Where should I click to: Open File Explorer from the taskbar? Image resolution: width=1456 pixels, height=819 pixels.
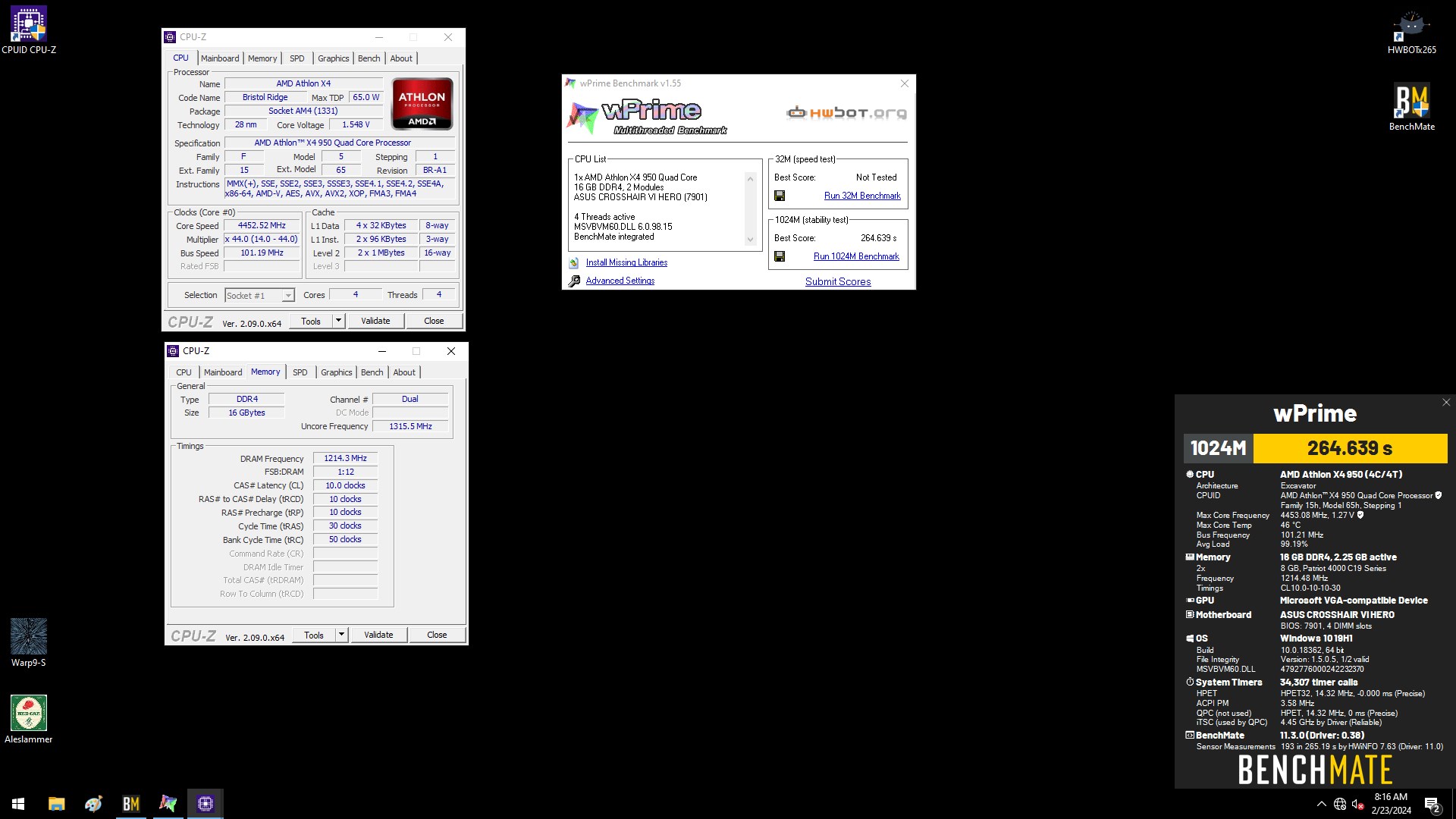point(56,804)
